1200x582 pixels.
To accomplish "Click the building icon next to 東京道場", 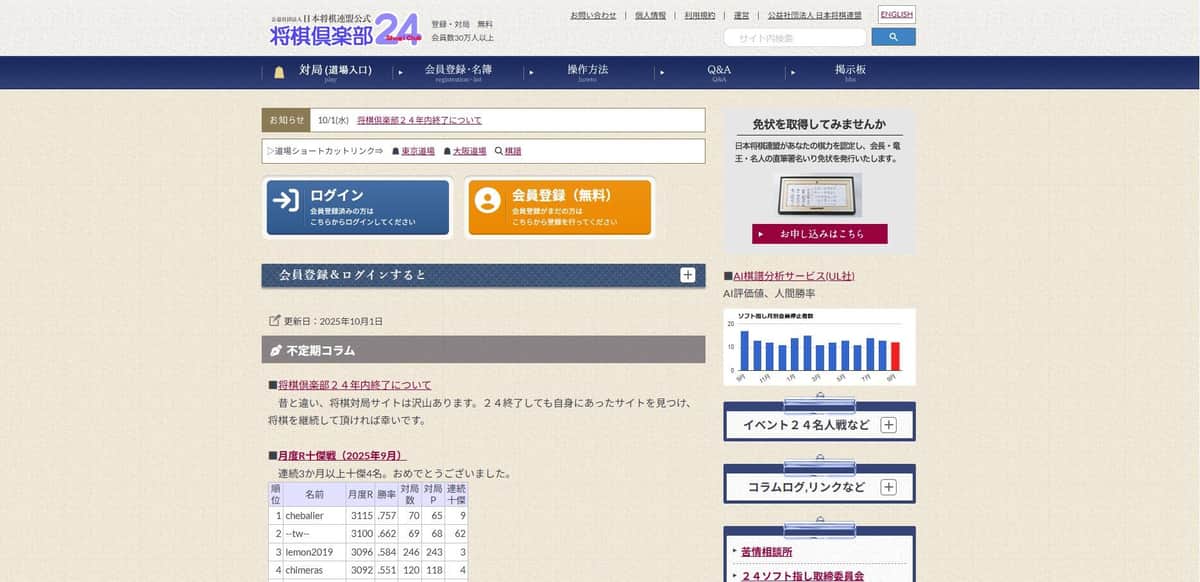I will click(395, 150).
